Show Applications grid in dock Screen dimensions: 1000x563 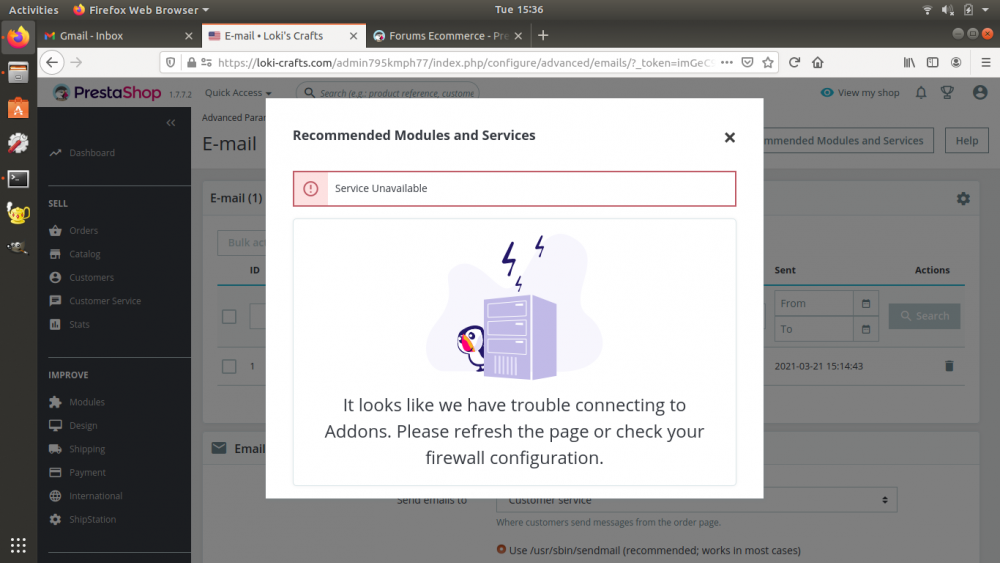[x=18, y=545]
